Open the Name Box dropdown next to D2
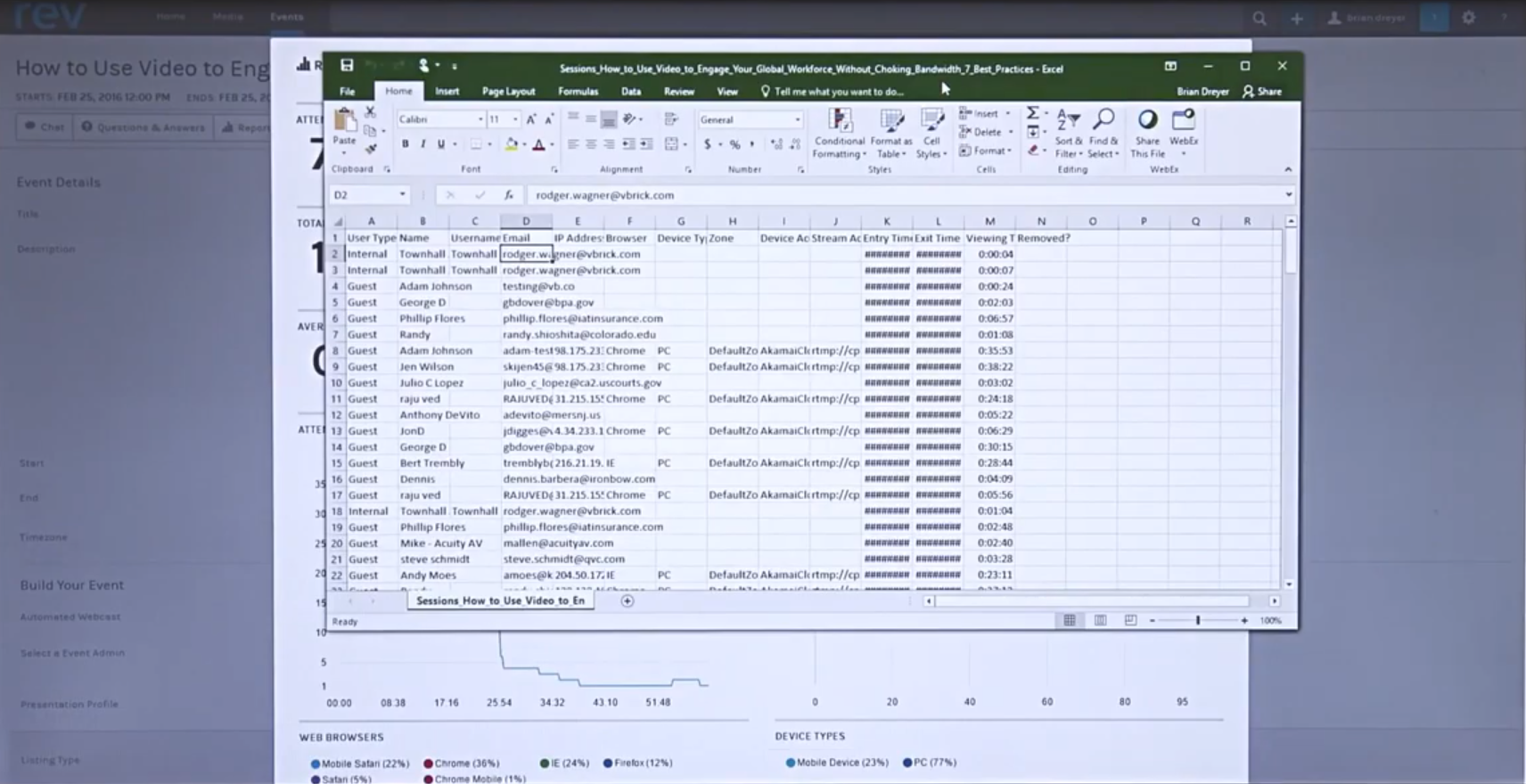Viewport: 1526px width, 784px height. pyautogui.click(x=402, y=195)
